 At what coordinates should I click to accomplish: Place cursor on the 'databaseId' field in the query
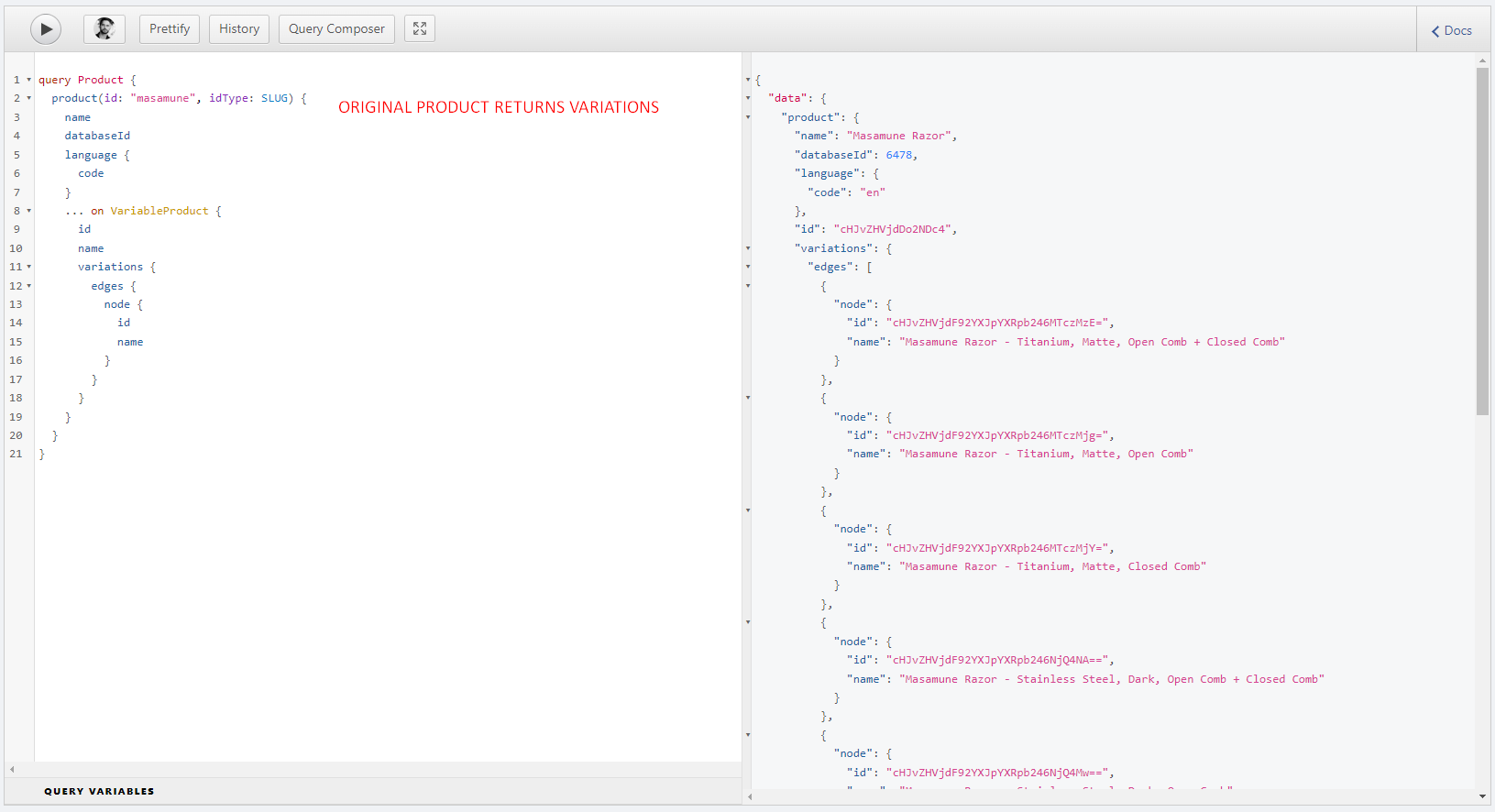click(x=97, y=136)
